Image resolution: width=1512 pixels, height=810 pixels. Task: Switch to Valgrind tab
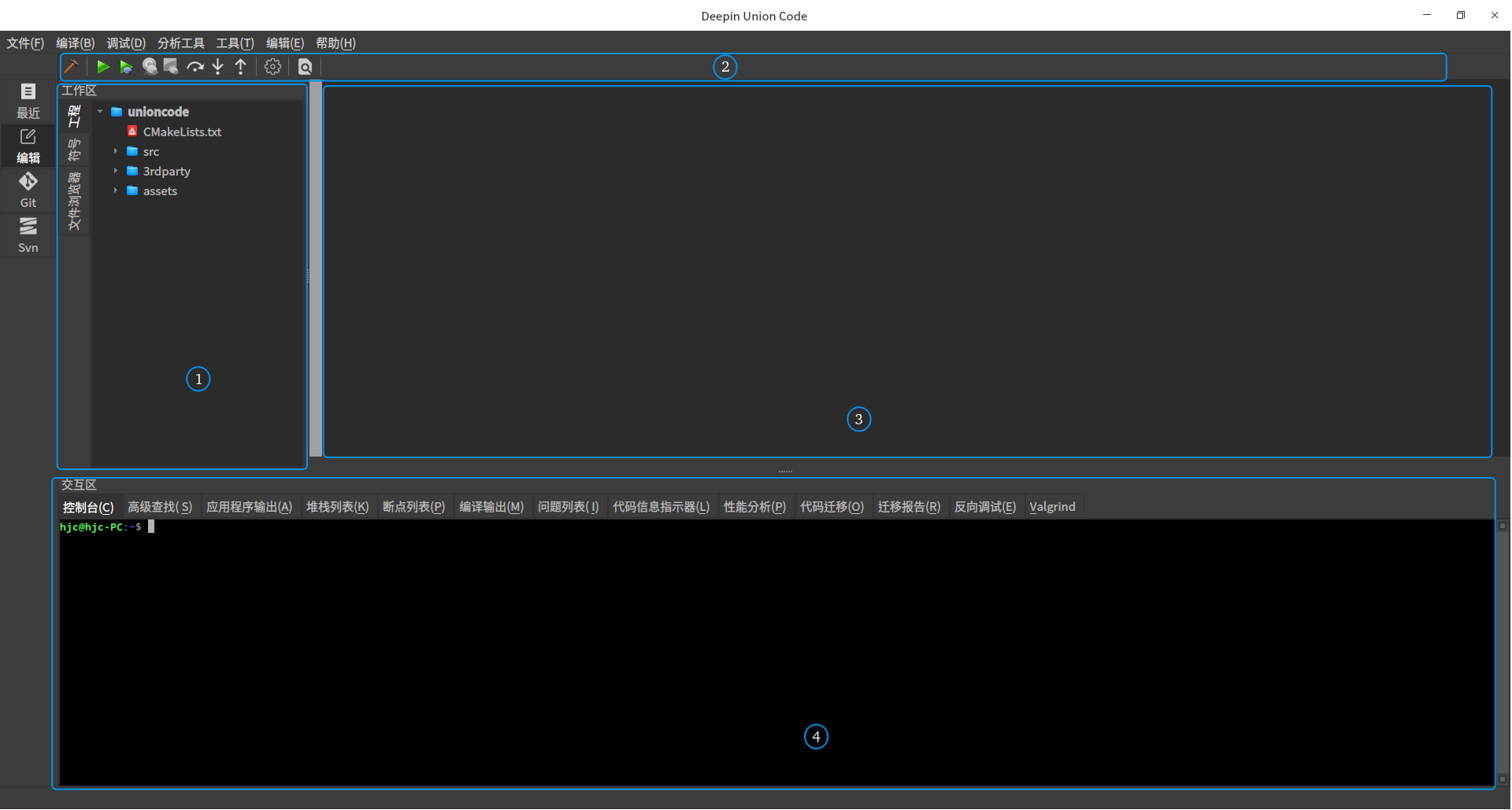tap(1053, 507)
